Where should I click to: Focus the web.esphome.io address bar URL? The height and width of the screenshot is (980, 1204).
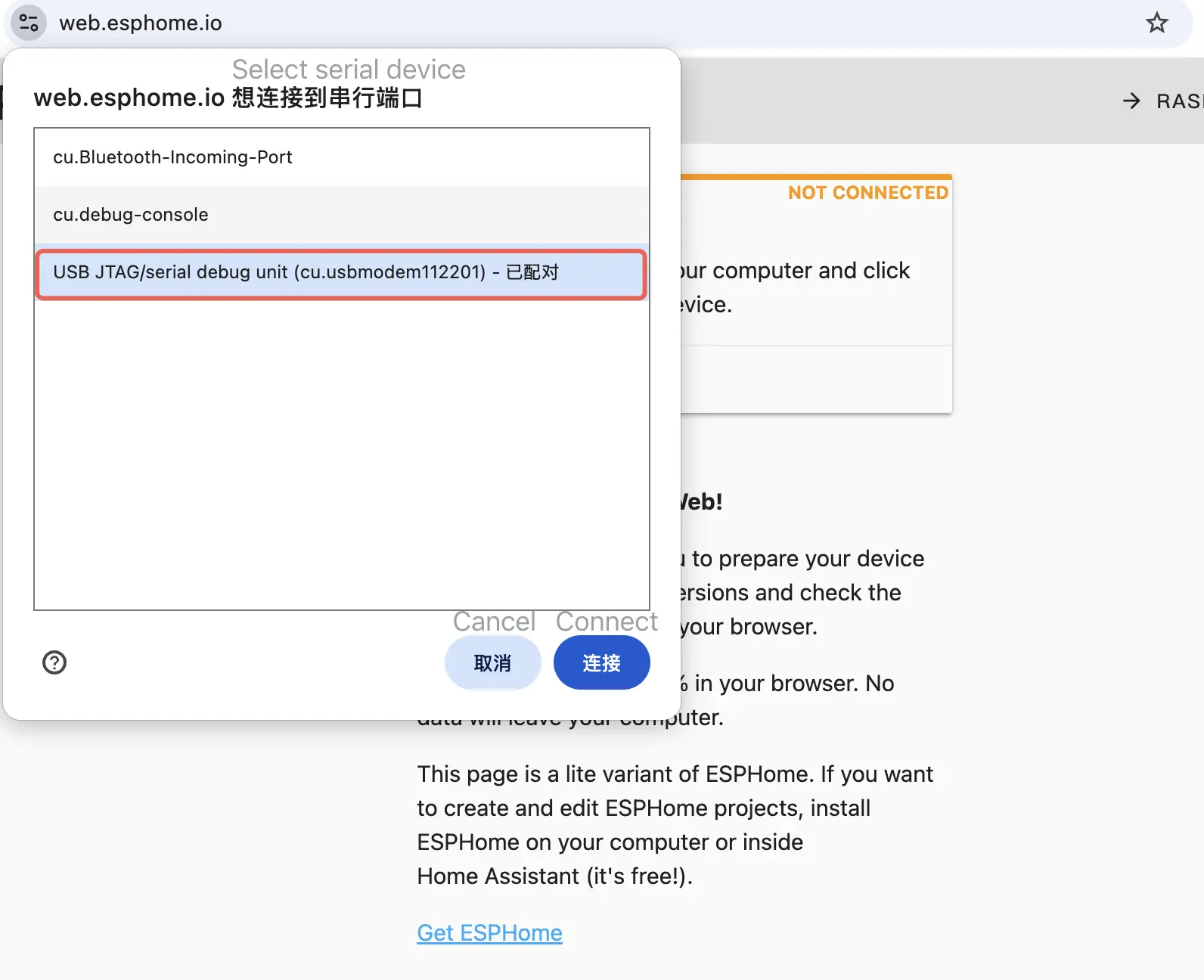141,23
